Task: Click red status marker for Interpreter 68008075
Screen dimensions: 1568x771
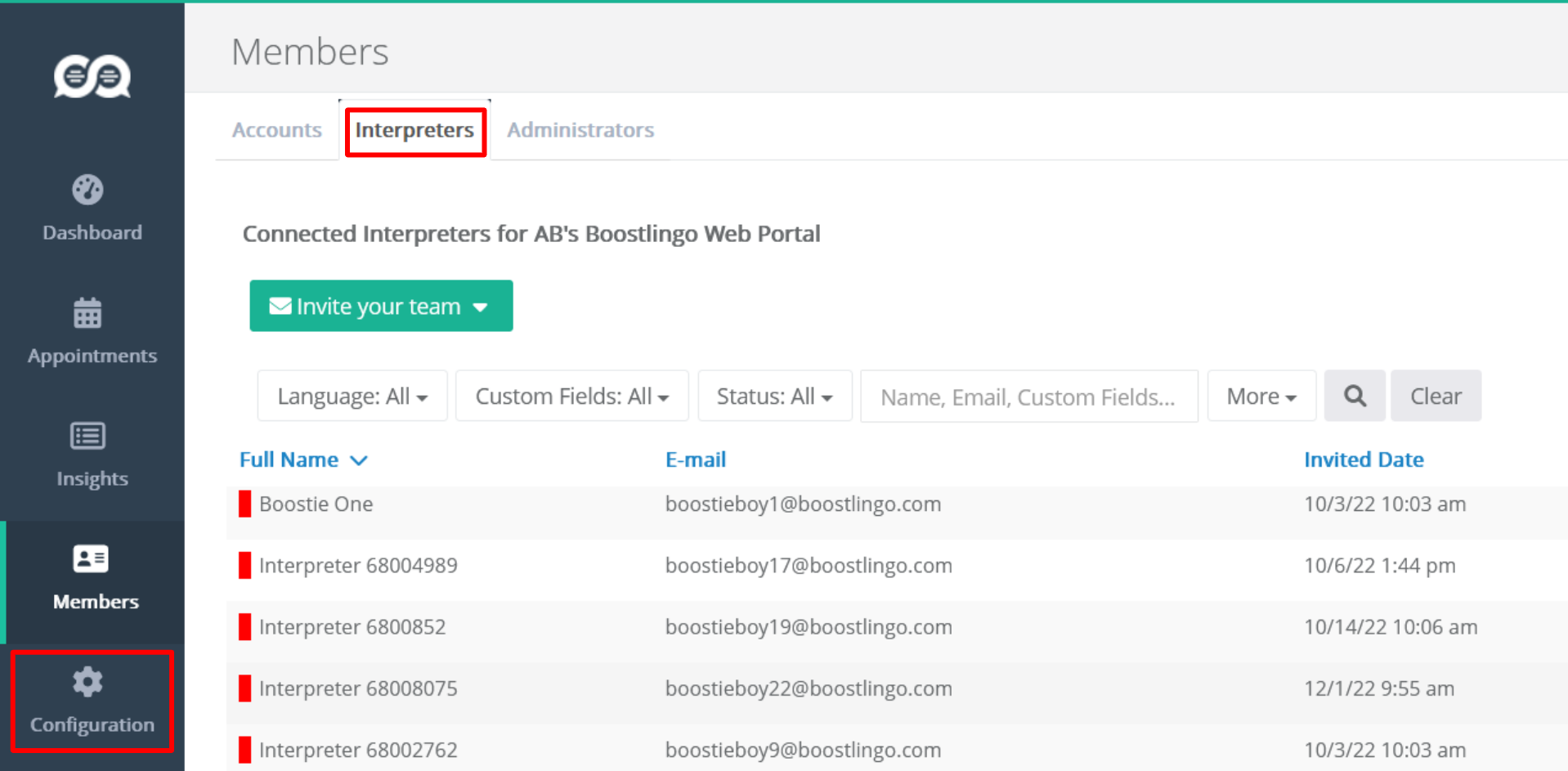Action: point(244,688)
